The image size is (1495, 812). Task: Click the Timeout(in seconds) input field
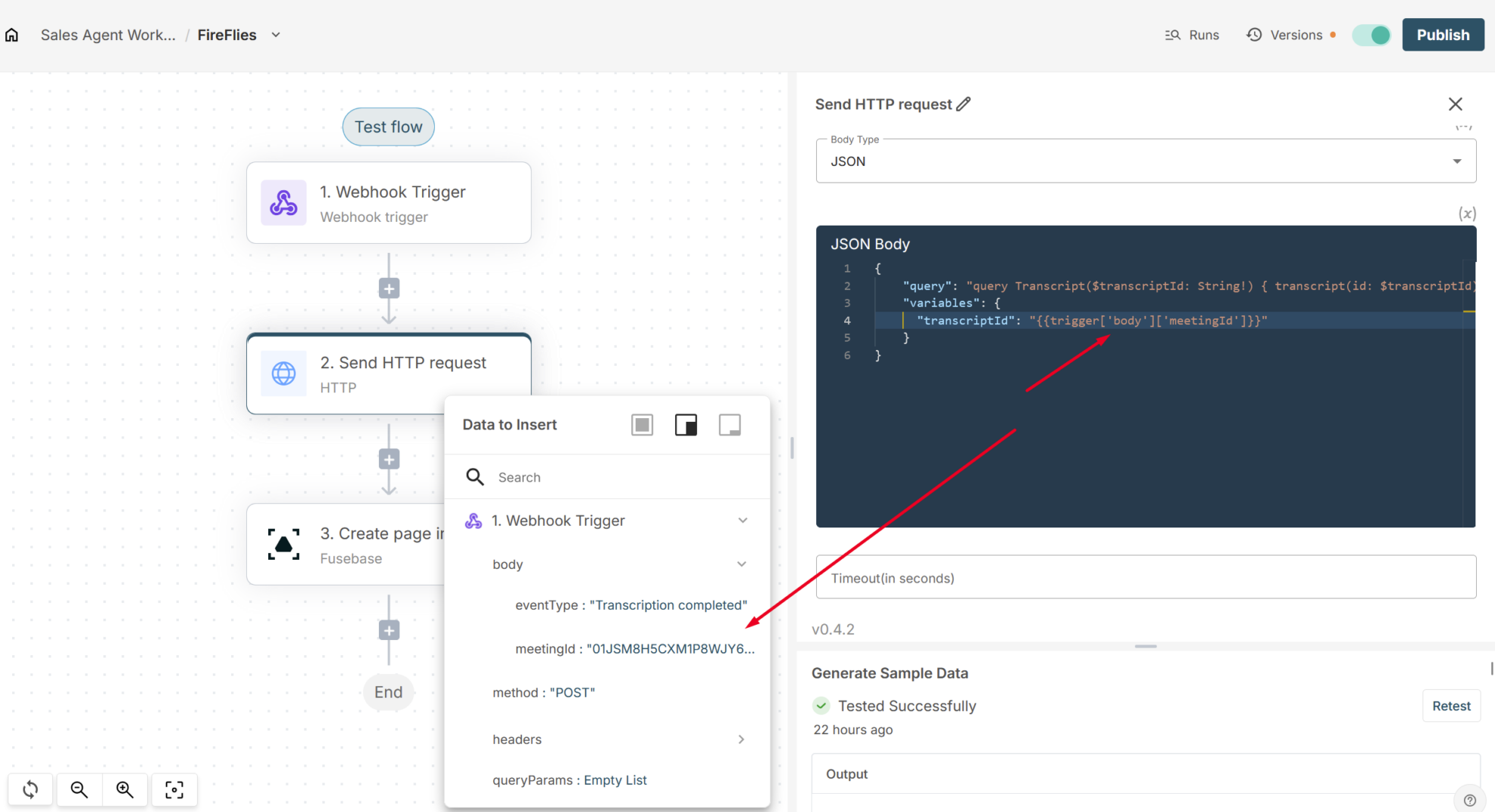pos(1145,577)
